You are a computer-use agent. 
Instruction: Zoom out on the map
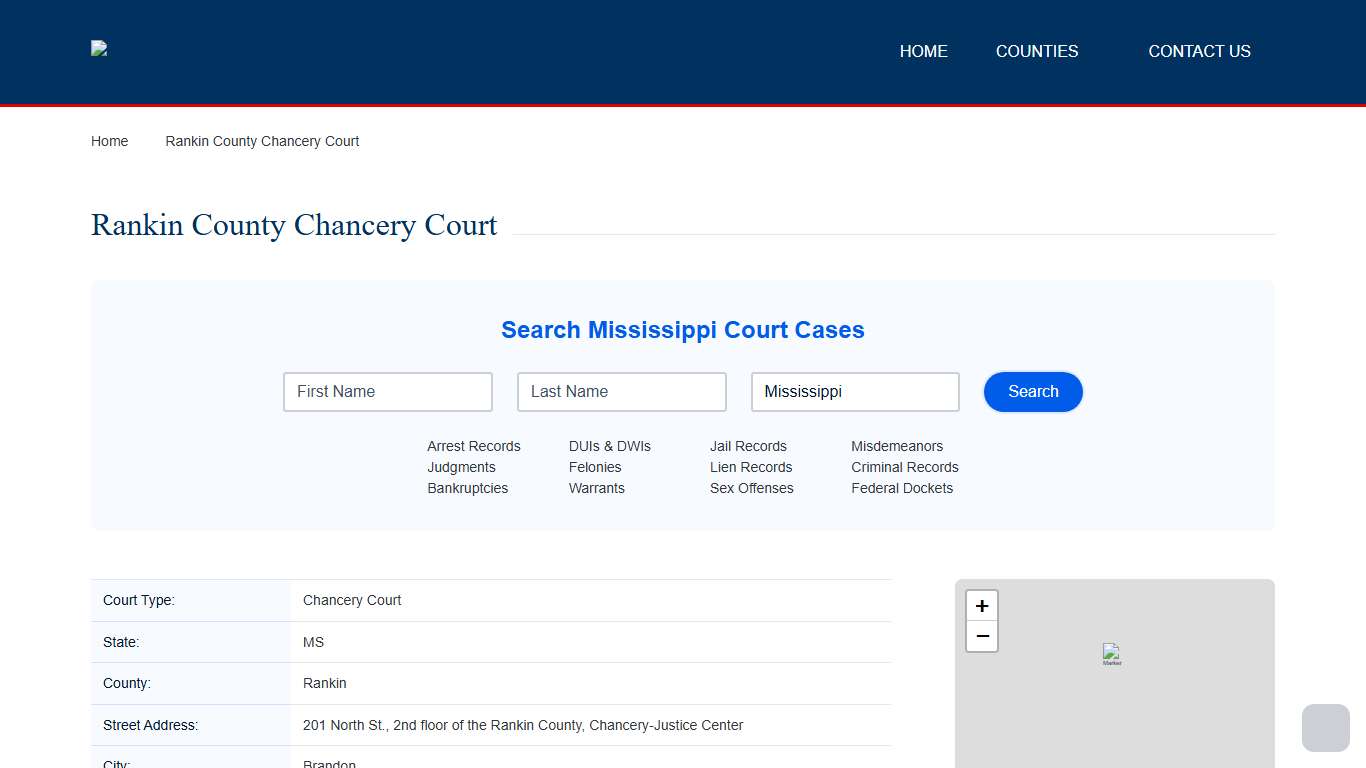pyautogui.click(x=981, y=636)
